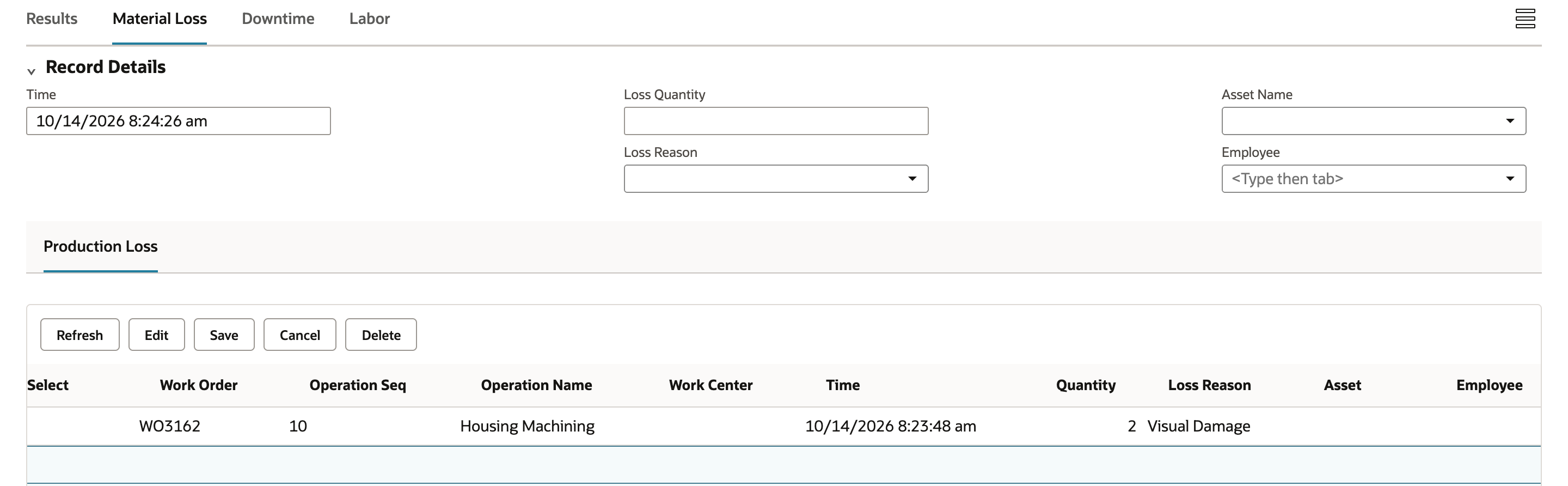Viewport: 1568px width, 486px height.
Task: Open the hamburger menu icon
Action: (1525, 19)
